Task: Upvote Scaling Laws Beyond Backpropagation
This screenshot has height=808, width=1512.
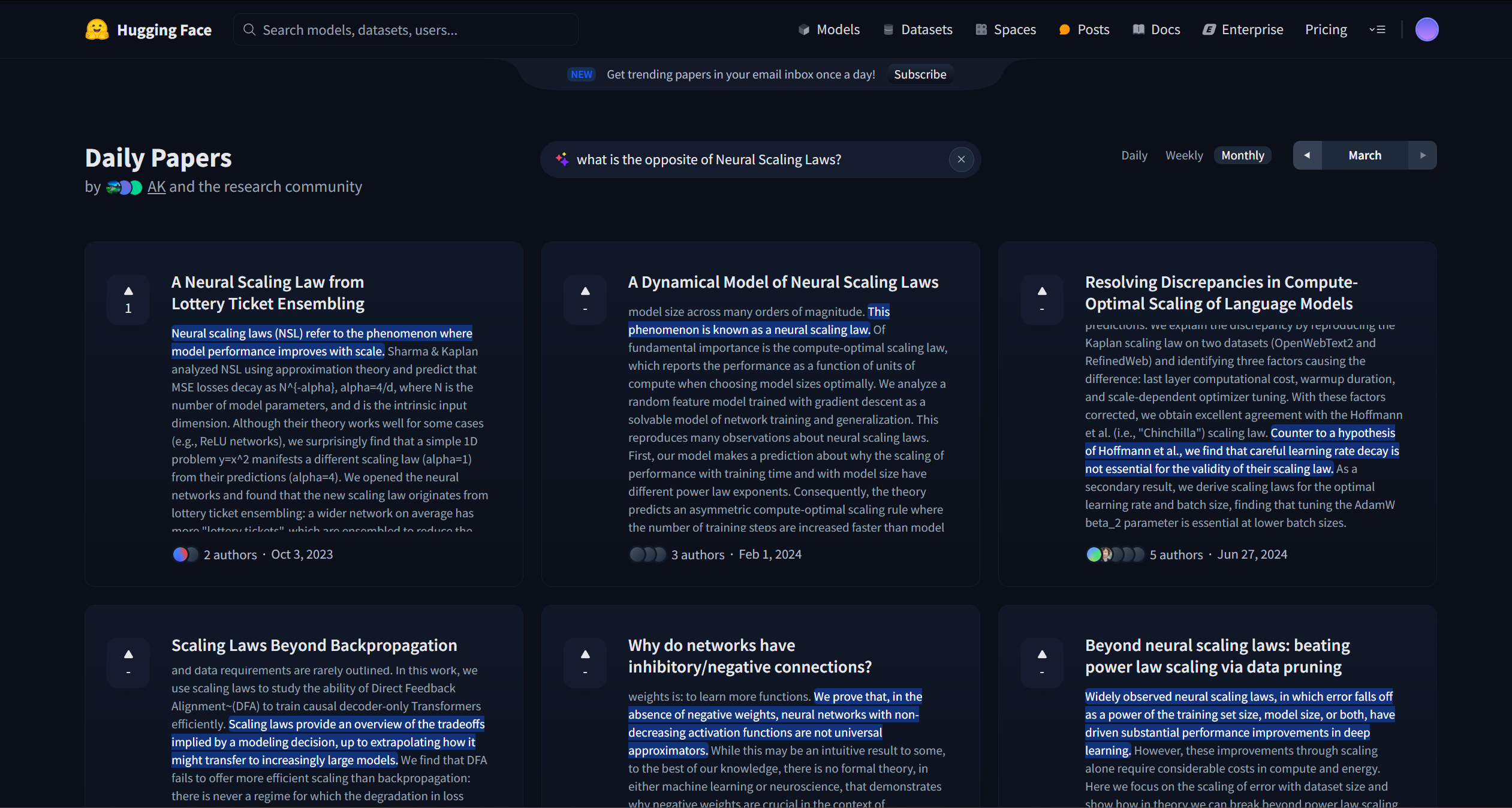Action: pos(128,662)
